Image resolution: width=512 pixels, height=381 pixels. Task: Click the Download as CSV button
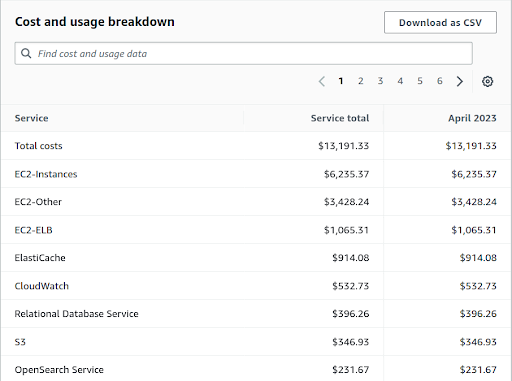click(x=440, y=22)
